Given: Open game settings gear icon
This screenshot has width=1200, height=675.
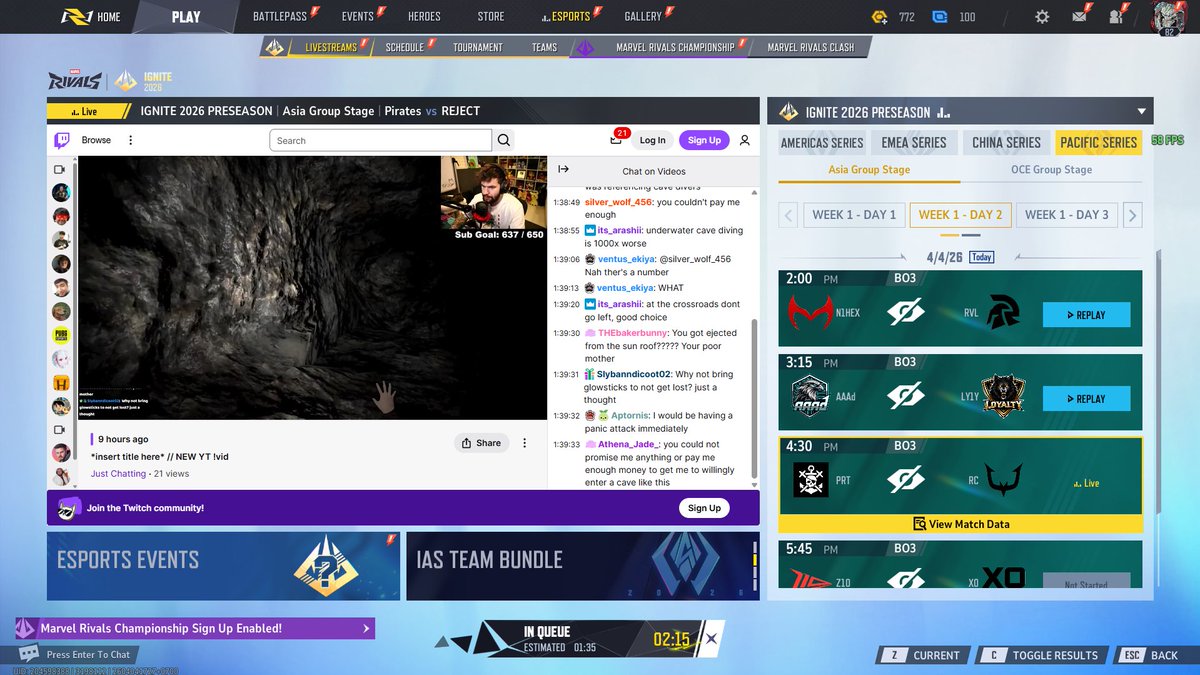Looking at the screenshot, I should [1043, 17].
